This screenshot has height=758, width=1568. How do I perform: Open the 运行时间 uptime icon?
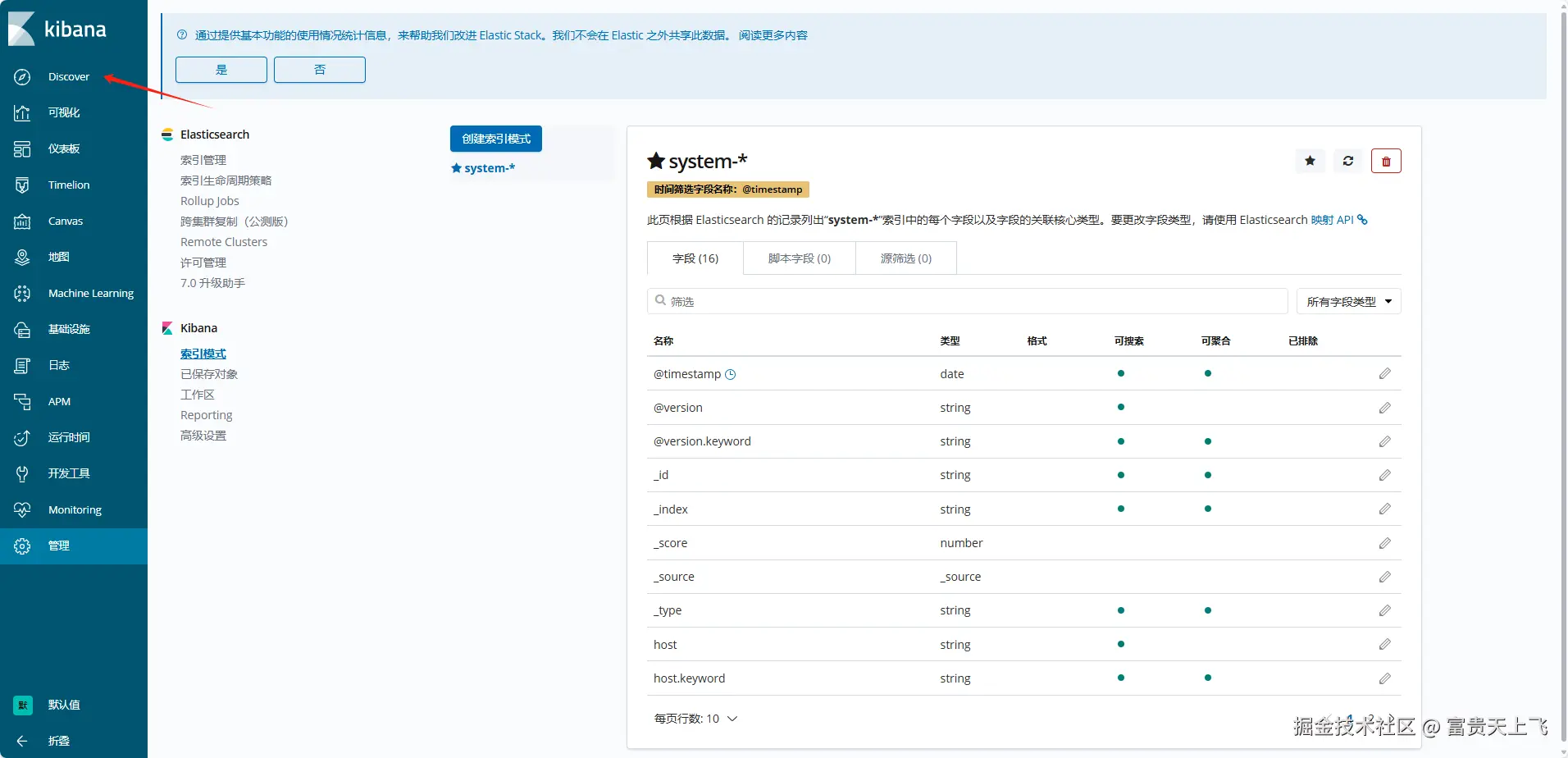coord(22,437)
